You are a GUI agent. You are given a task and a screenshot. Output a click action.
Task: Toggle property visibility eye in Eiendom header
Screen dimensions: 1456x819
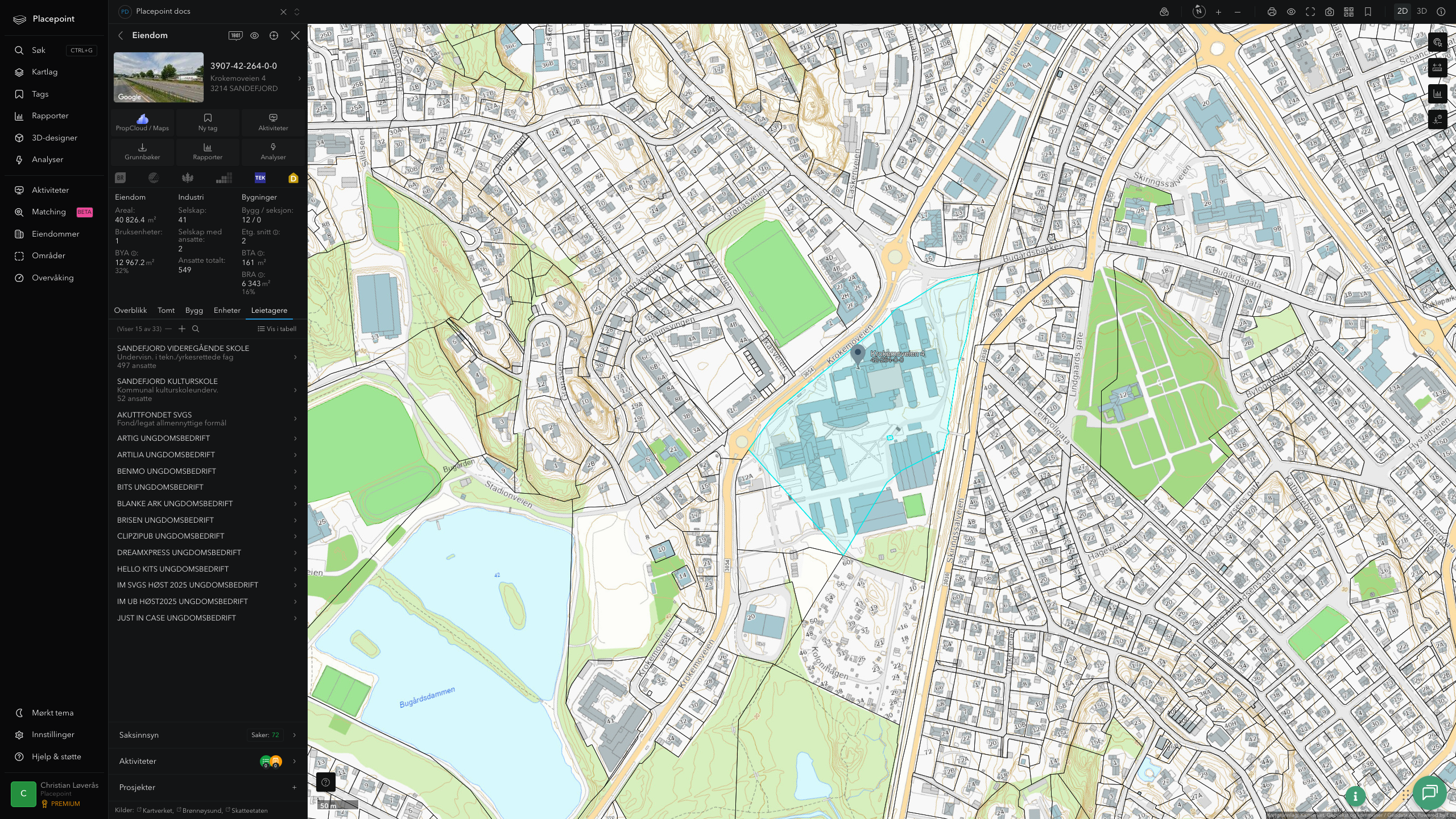(255, 35)
